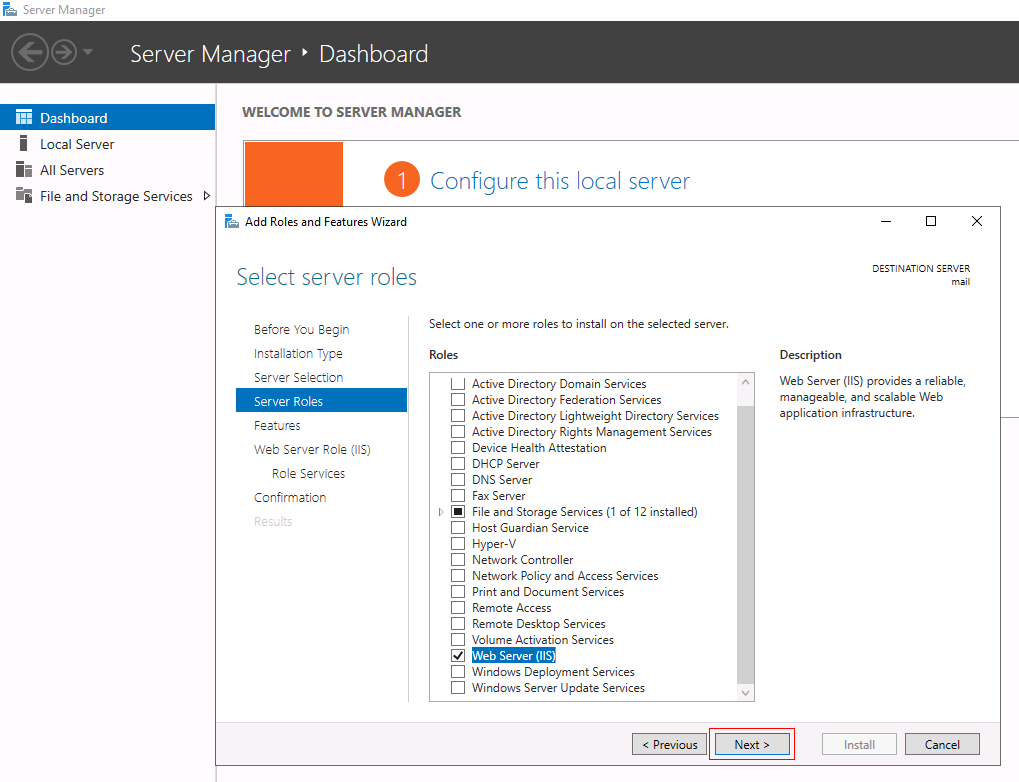Uncheck the Web Server (IIS) role
This screenshot has width=1019, height=782.
[x=458, y=655]
